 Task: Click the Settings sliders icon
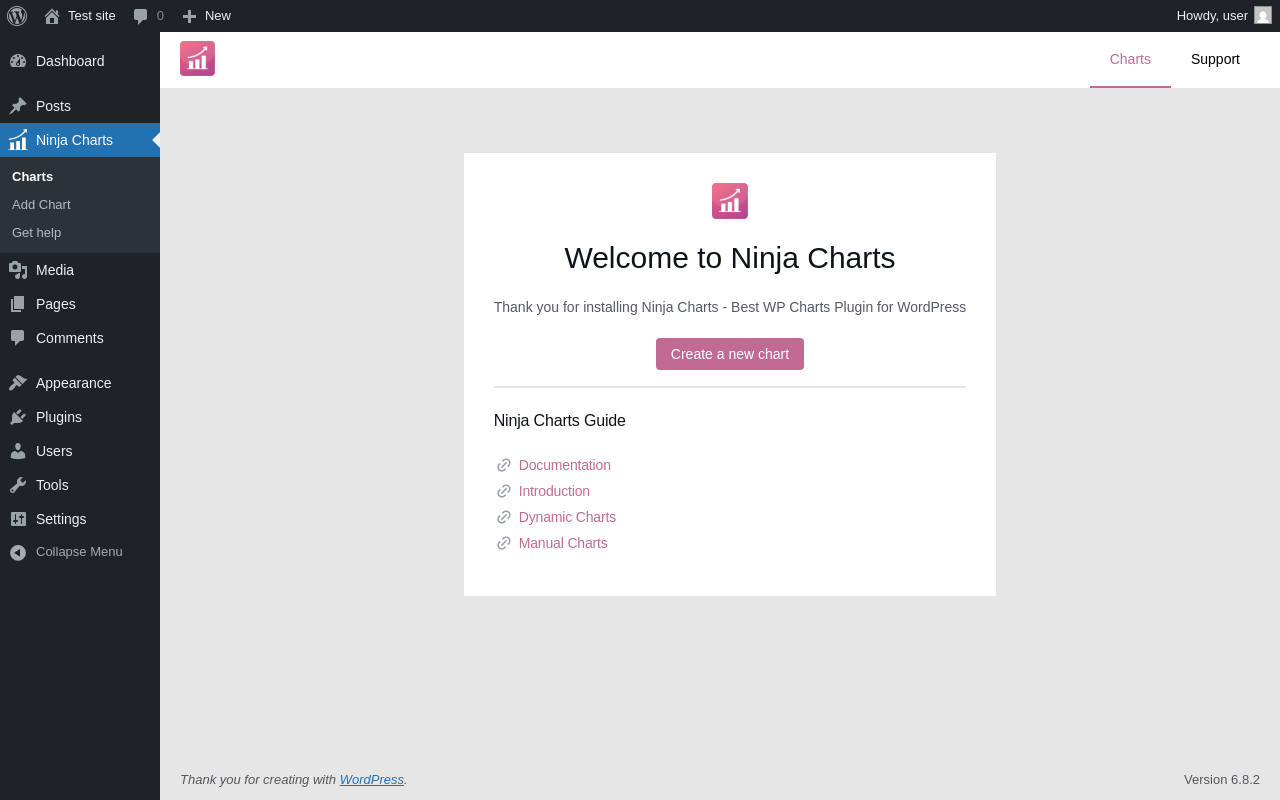pos(18,519)
